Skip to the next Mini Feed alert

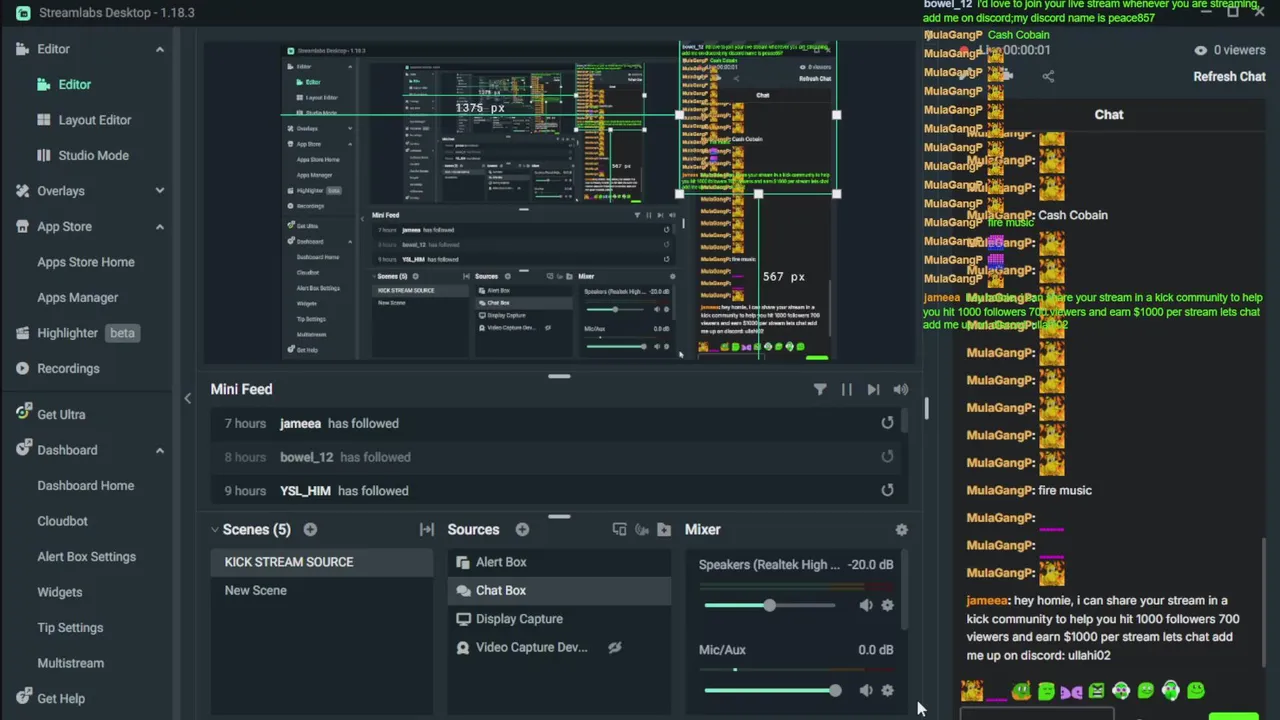tap(873, 390)
